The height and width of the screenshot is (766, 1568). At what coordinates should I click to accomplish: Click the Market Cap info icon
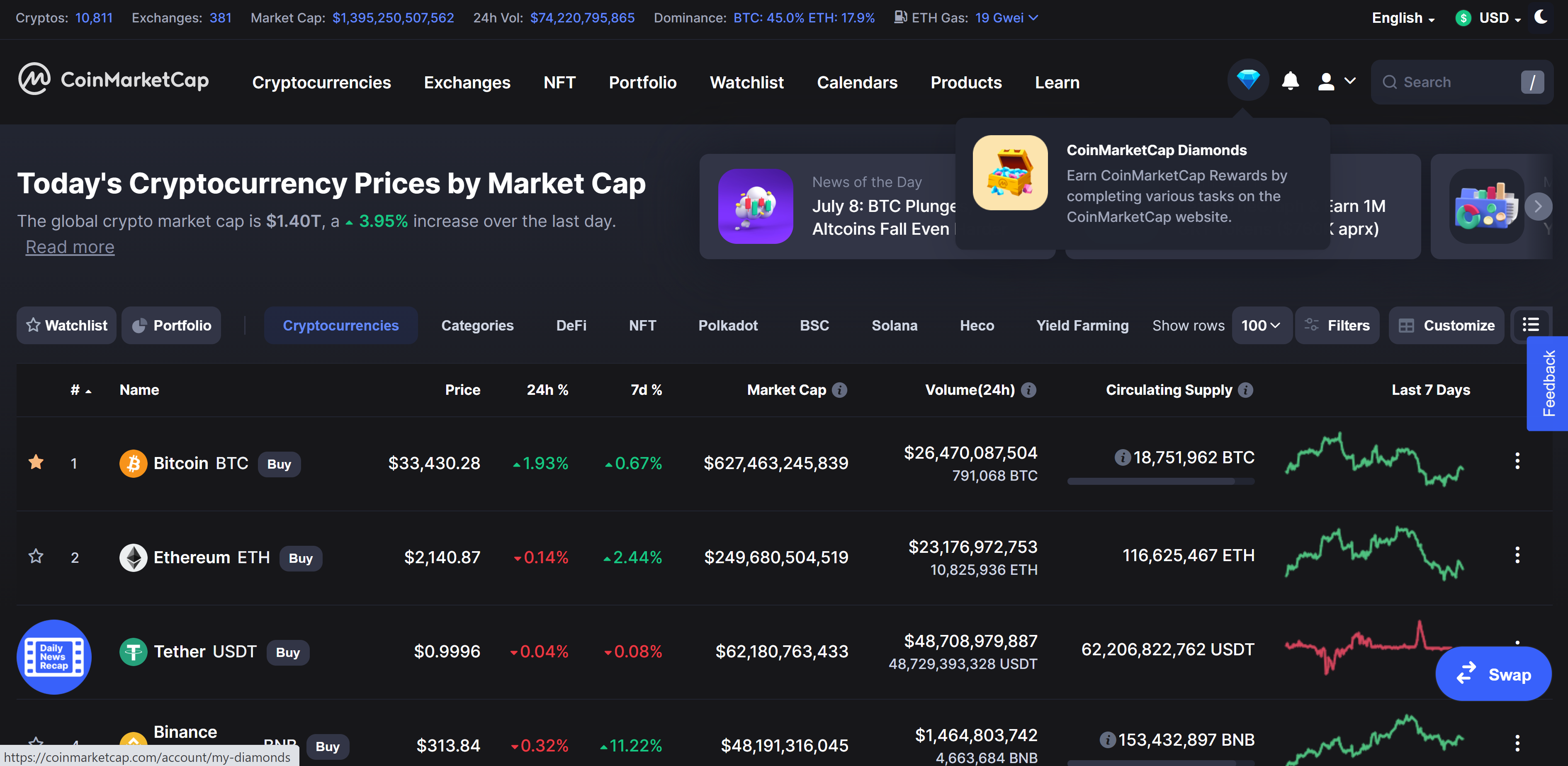click(839, 390)
